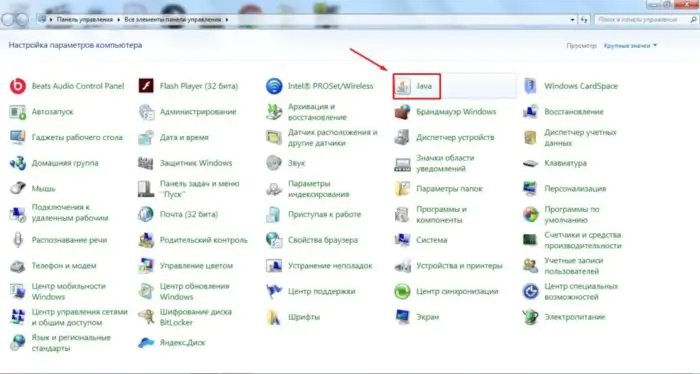This screenshot has height=374, width=700.
Task: Open Экран icon
Action: 402,317
